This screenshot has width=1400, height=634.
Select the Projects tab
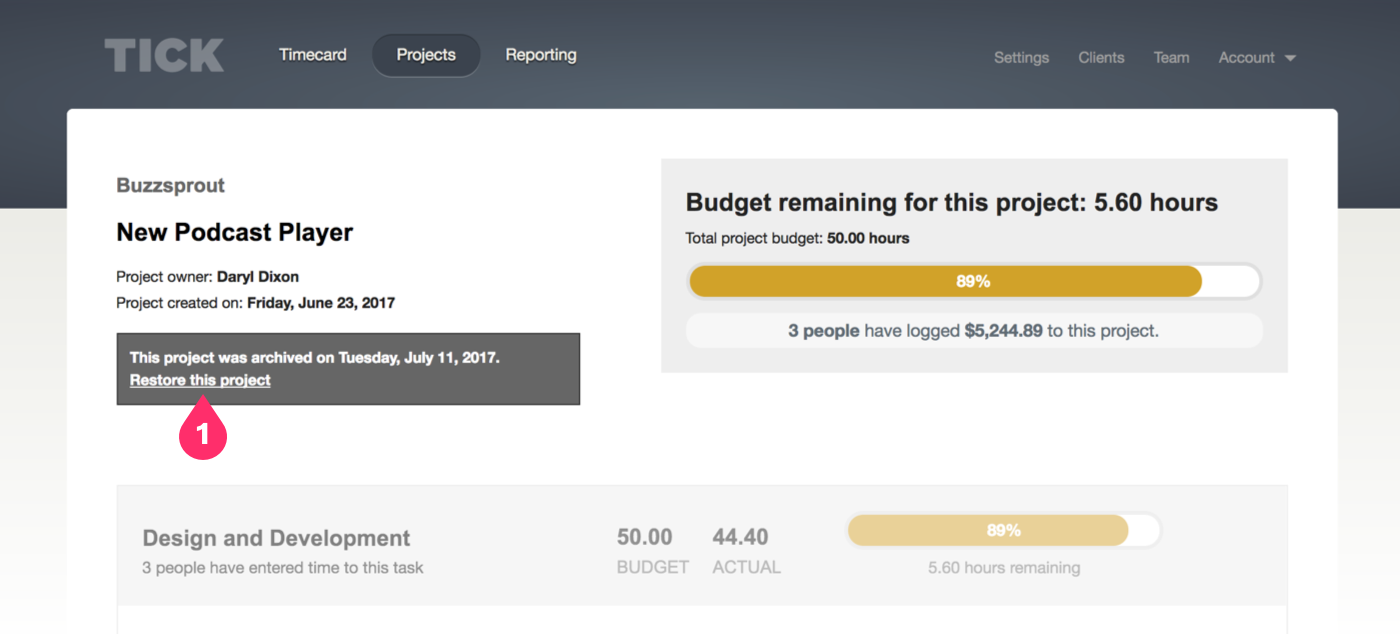coord(426,54)
